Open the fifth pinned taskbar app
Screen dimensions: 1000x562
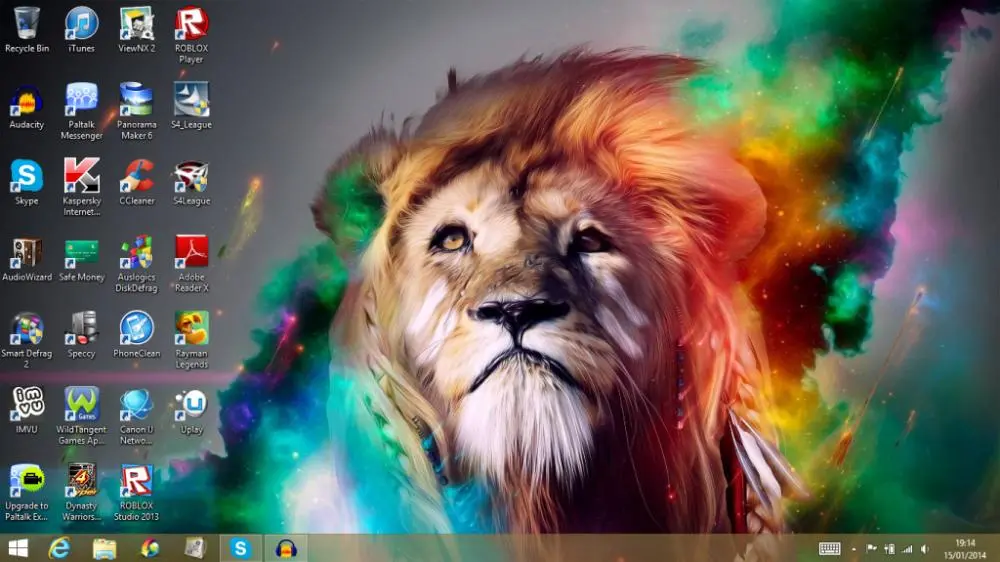point(195,549)
